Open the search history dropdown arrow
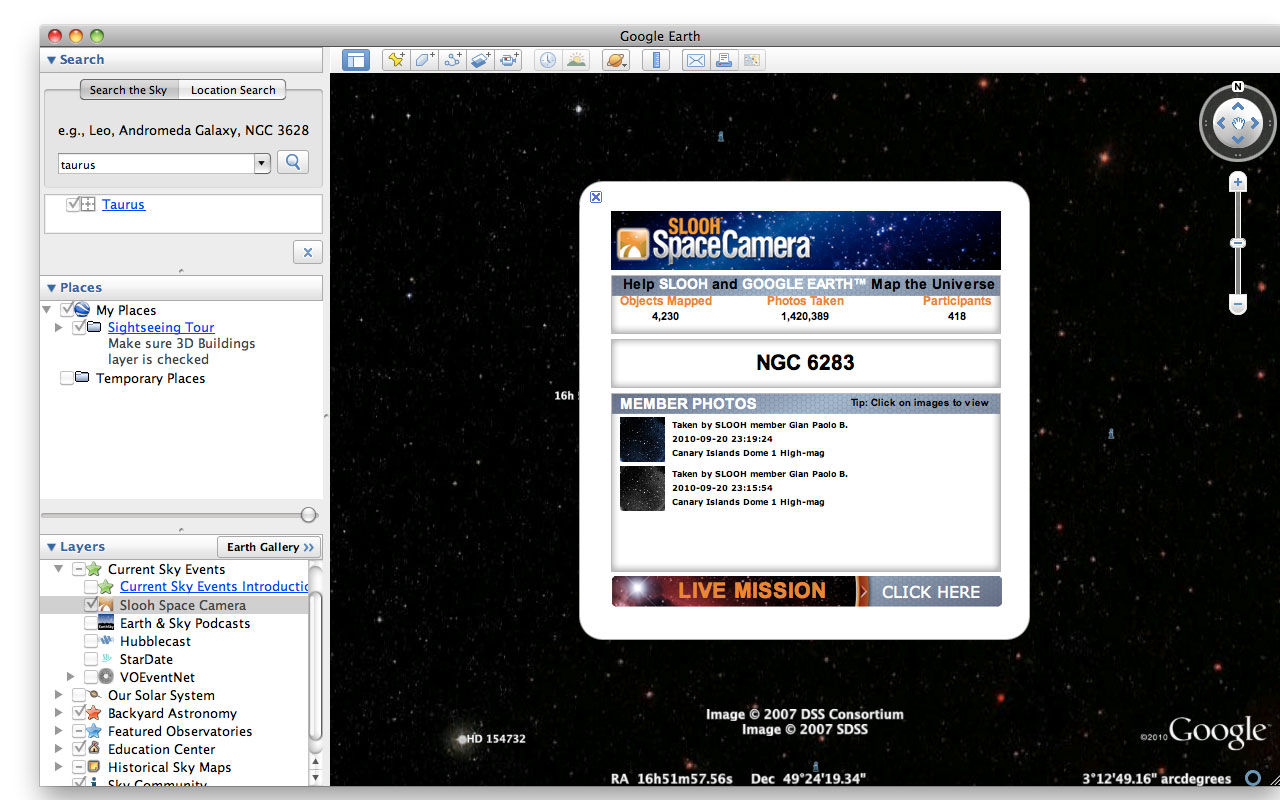 [262, 164]
